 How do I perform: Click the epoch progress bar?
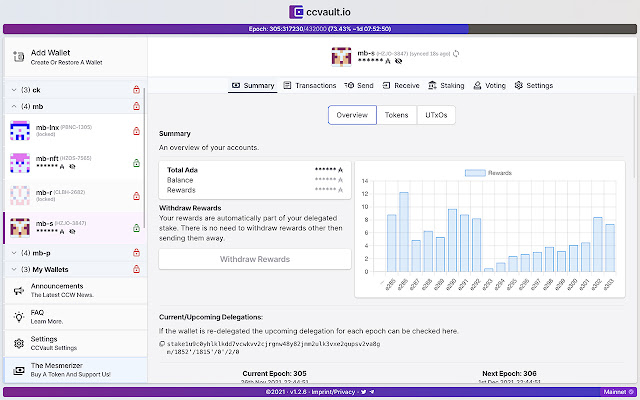pyautogui.click(x=320, y=29)
